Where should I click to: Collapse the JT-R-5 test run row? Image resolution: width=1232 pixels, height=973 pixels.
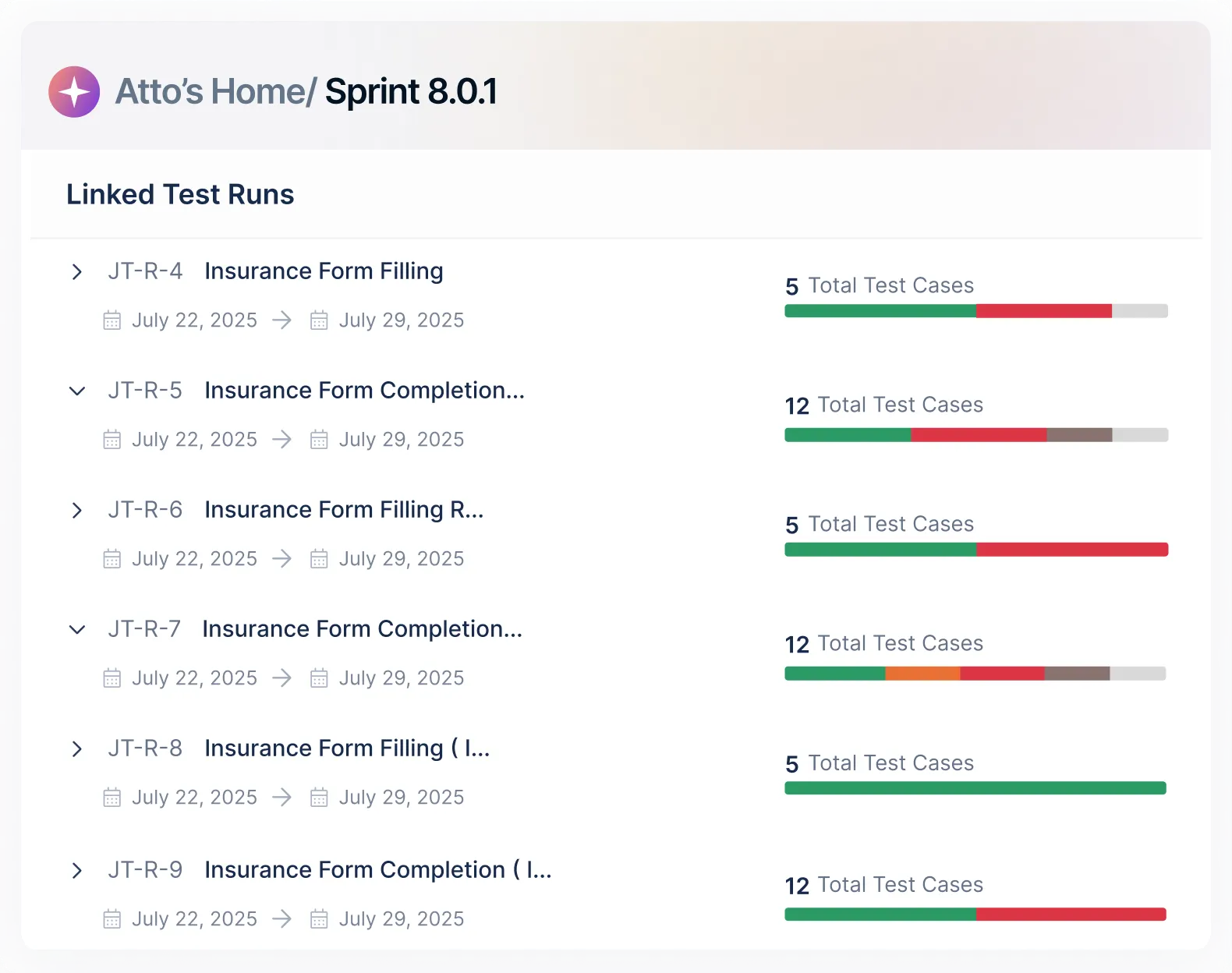(x=76, y=391)
